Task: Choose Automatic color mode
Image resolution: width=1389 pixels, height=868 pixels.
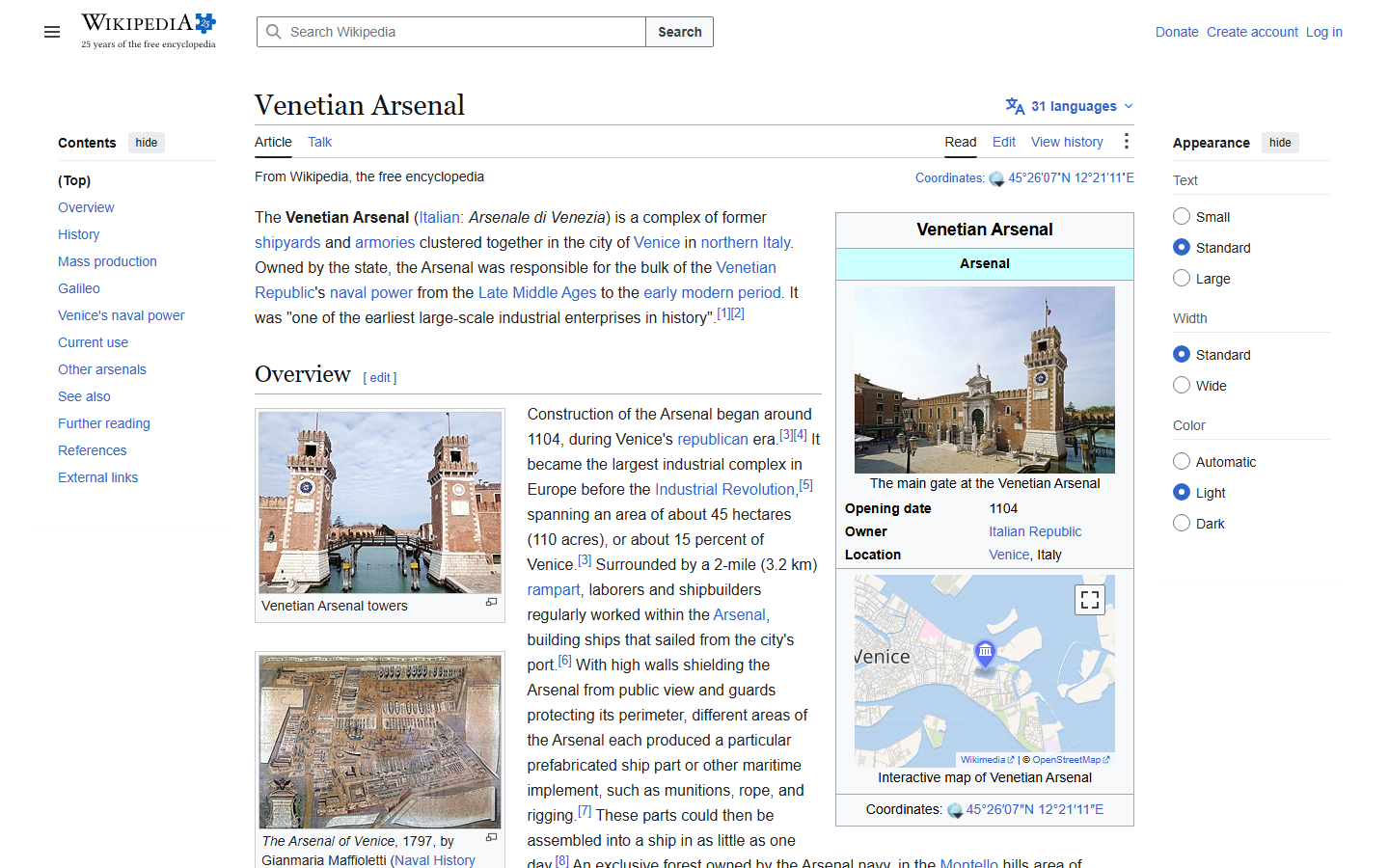Action: coord(1182,461)
